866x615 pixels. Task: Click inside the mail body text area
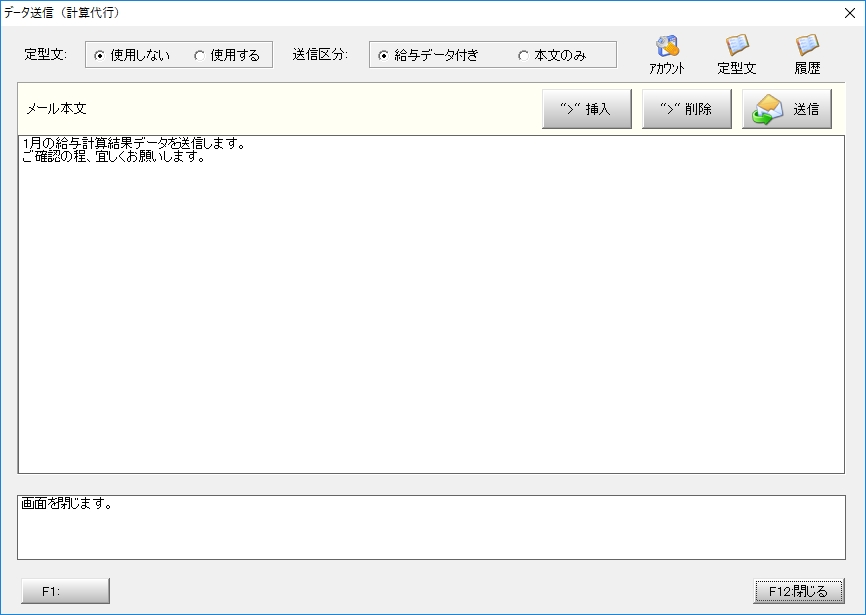tap(431, 304)
